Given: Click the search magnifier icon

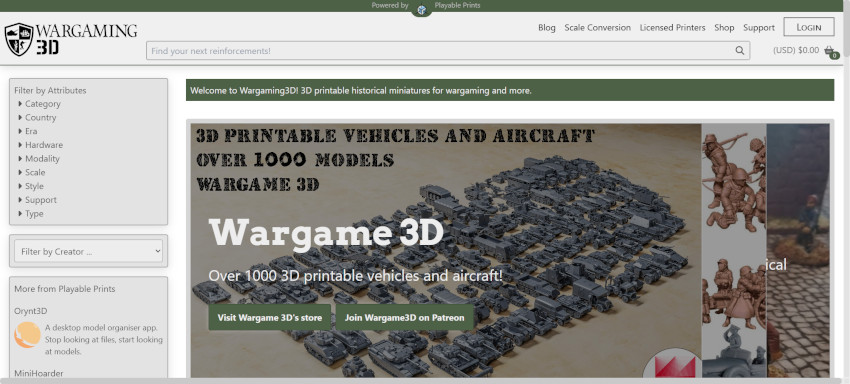Looking at the screenshot, I should 739,50.
